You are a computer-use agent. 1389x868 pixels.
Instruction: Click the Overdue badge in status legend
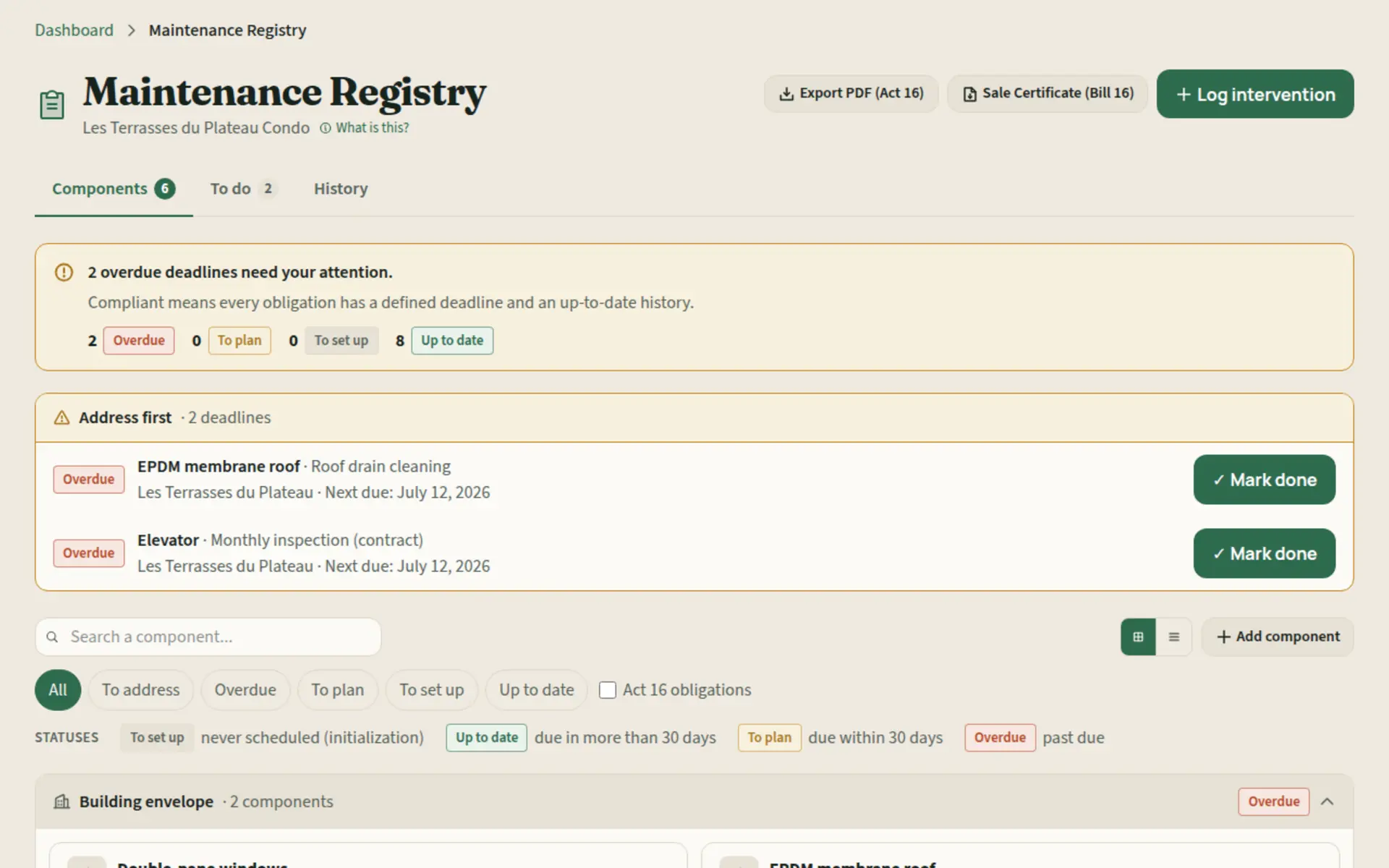(x=1000, y=738)
